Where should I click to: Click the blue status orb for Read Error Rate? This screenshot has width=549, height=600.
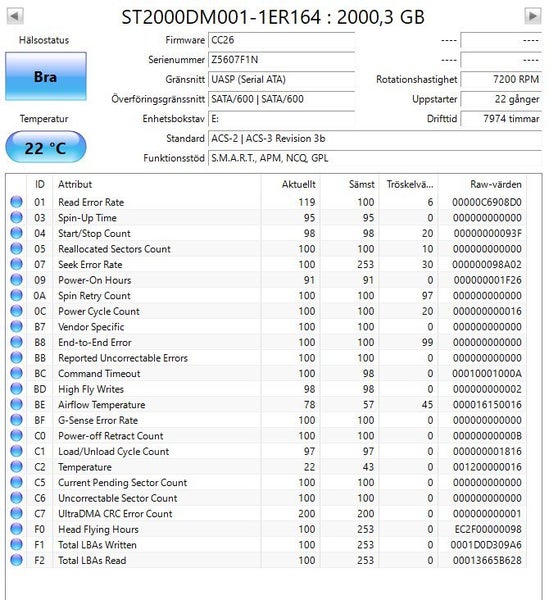pyautogui.click(x=16, y=202)
